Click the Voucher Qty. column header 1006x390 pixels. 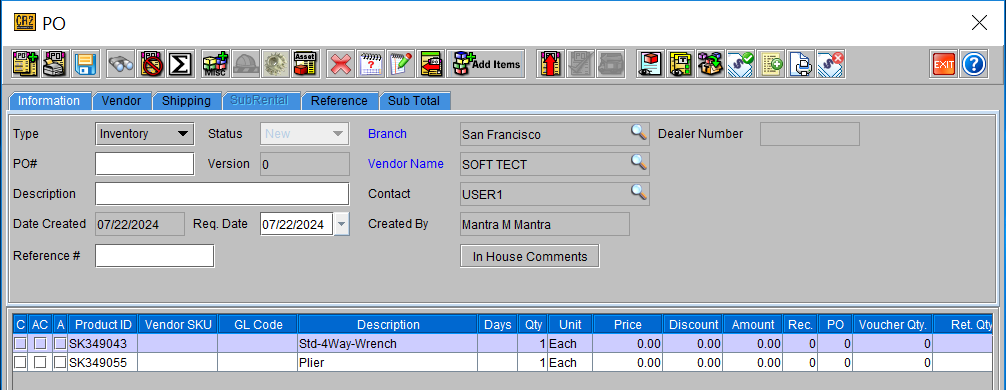[892, 325]
